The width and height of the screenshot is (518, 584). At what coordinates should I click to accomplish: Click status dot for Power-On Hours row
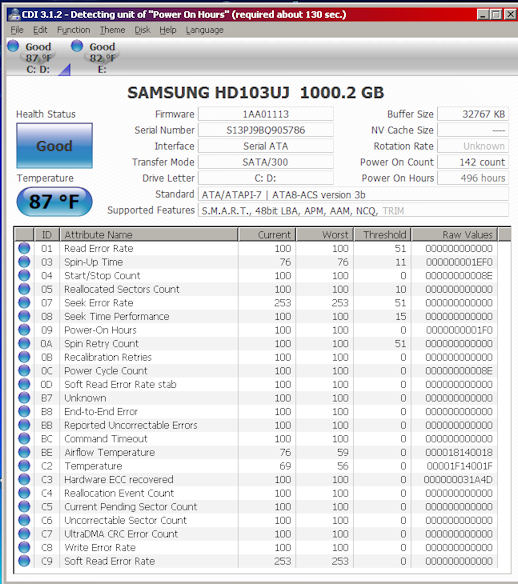coord(24,330)
